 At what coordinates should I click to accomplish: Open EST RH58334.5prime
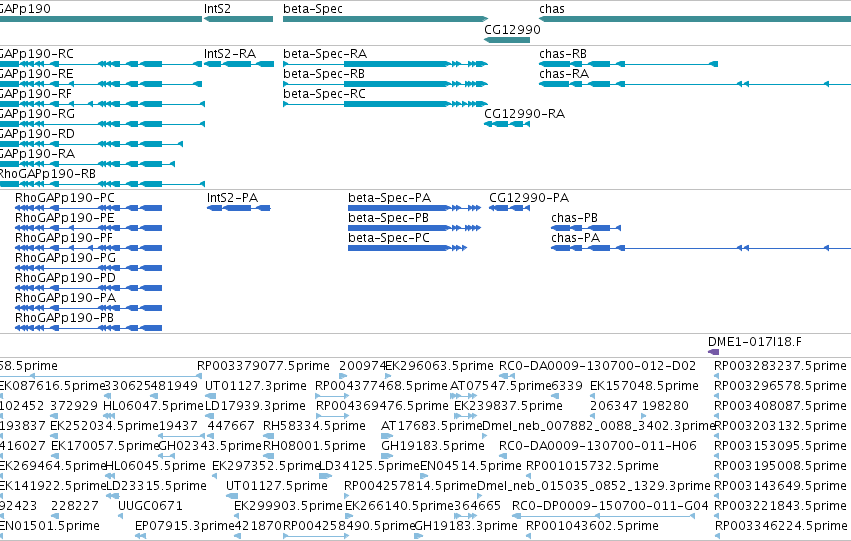tap(314, 427)
